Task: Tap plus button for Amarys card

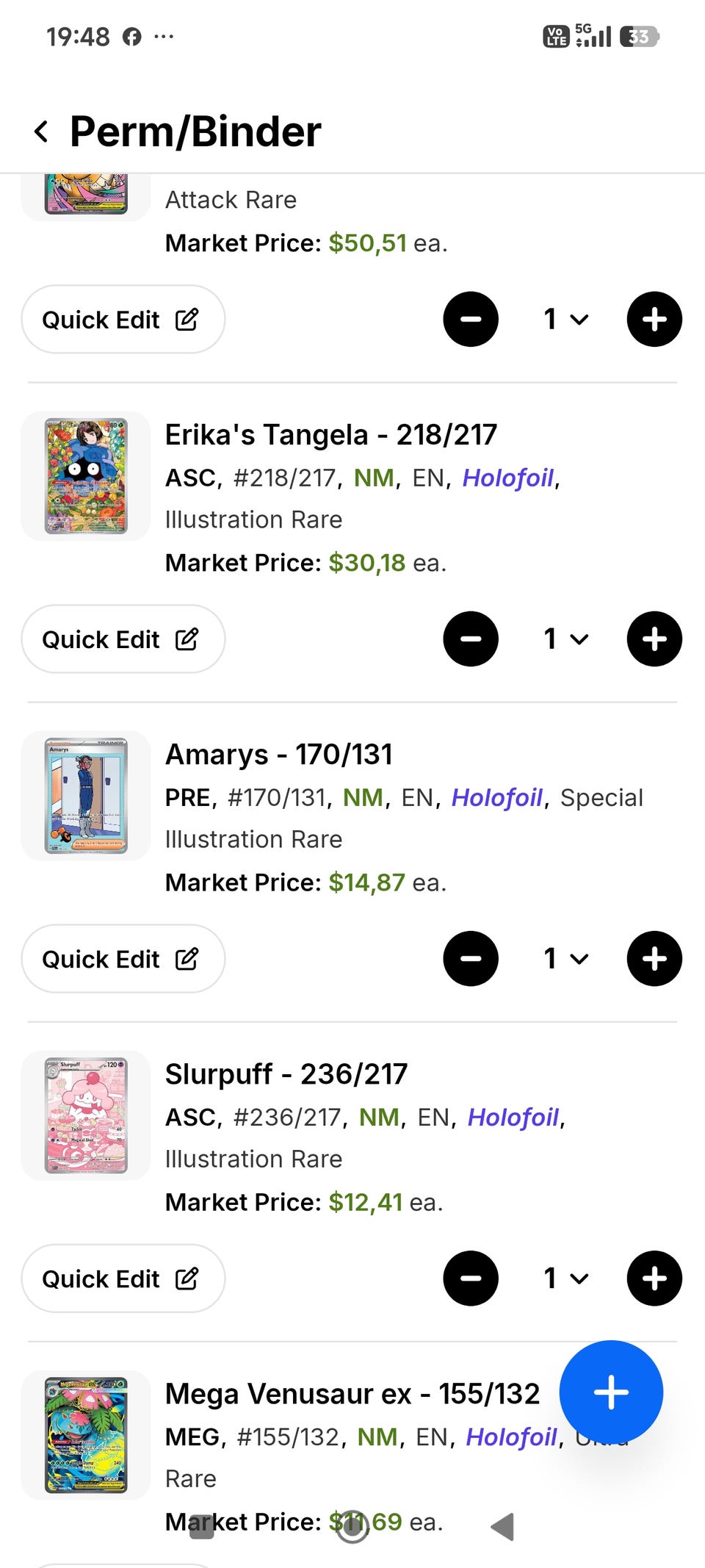Action: [x=654, y=959]
